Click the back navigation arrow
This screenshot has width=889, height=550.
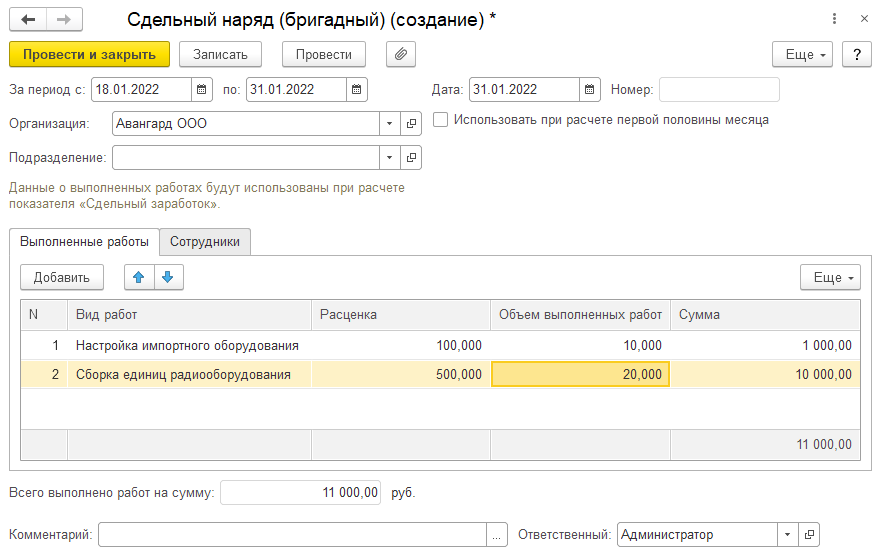[x=28, y=20]
